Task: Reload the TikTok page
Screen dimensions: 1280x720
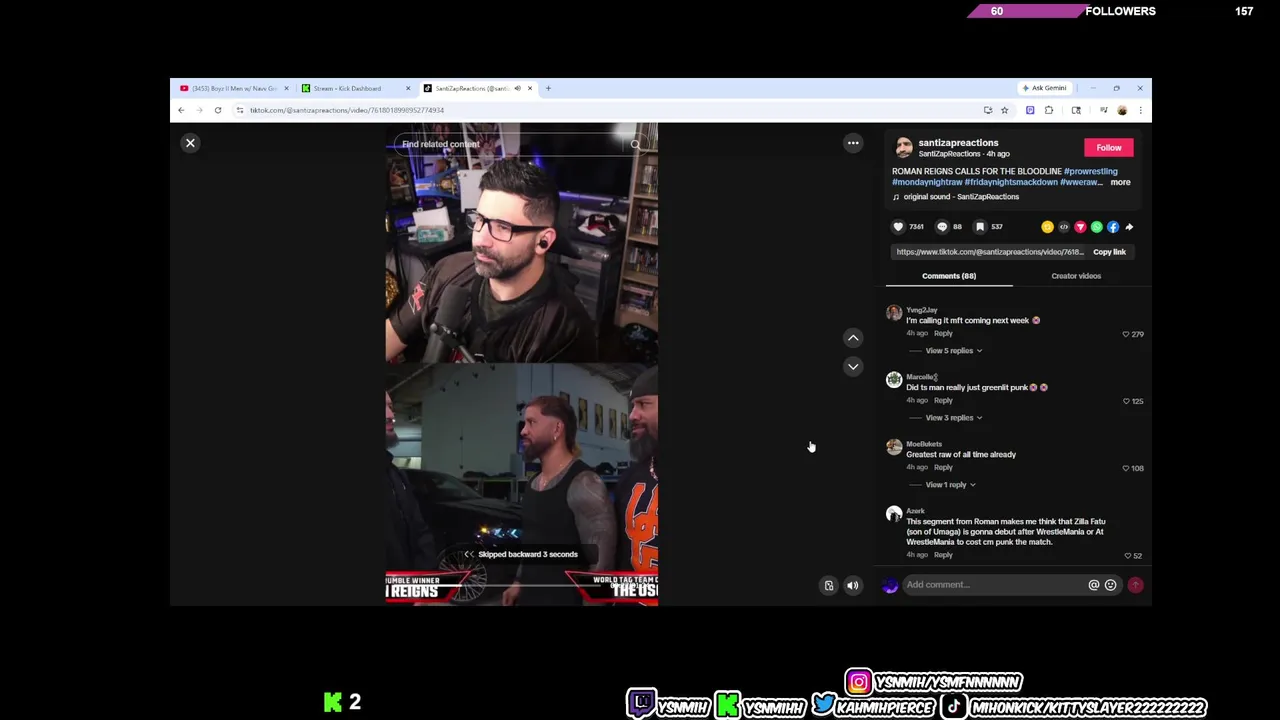Action: pyautogui.click(x=217, y=110)
